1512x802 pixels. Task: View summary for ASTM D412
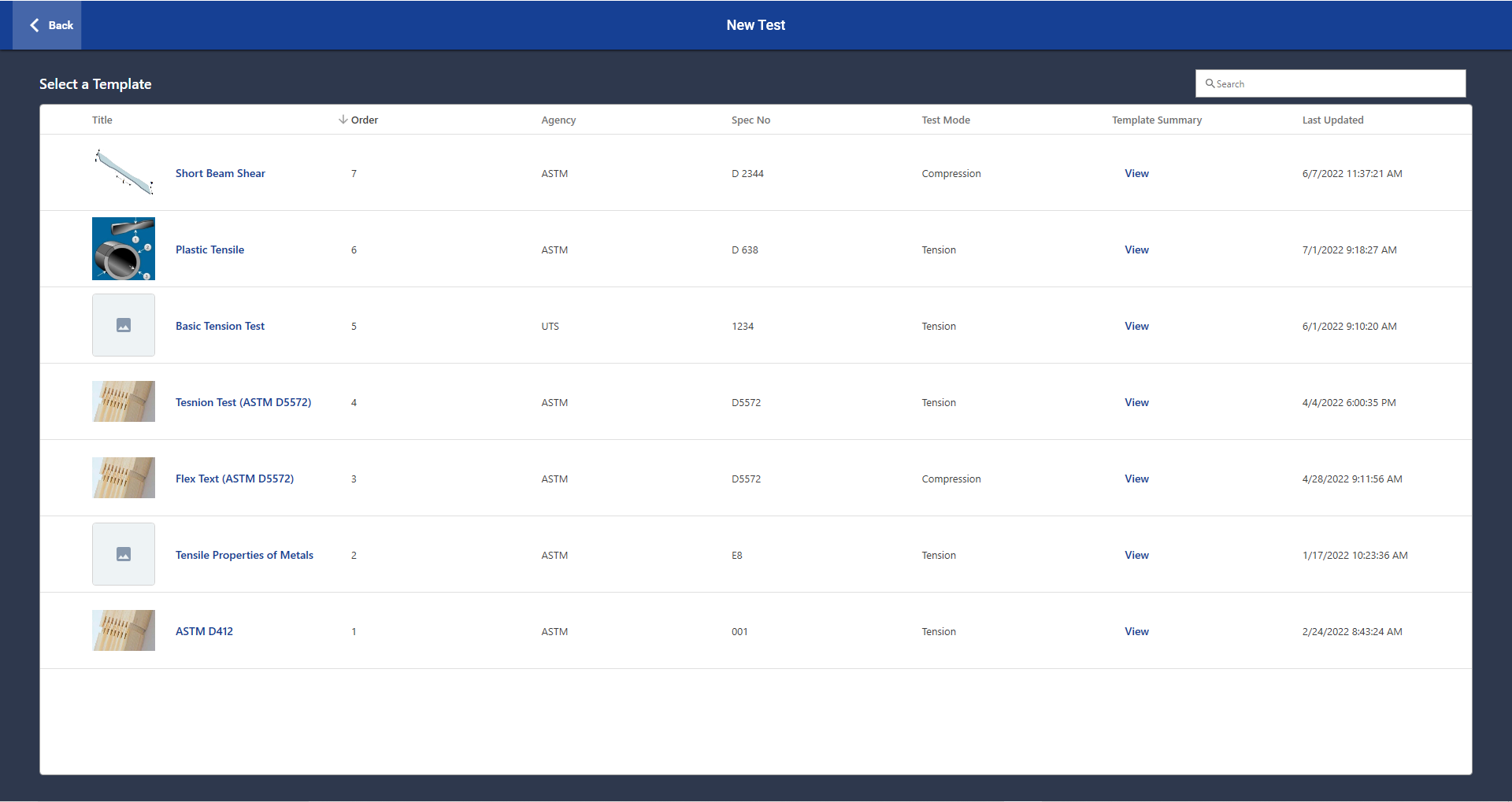1136,631
